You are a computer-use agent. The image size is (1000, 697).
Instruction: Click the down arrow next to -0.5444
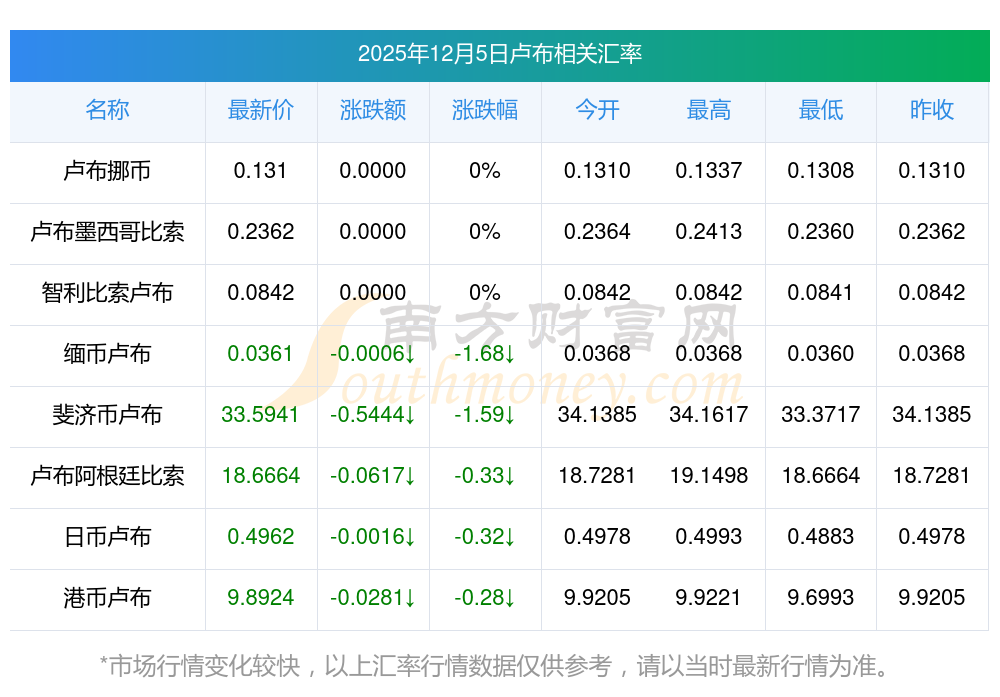pyautogui.click(x=410, y=415)
